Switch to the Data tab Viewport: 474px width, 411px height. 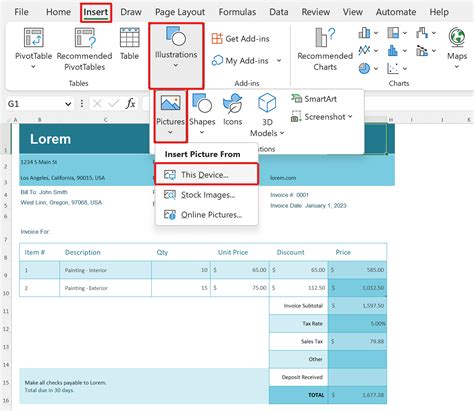(x=279, y=12)
